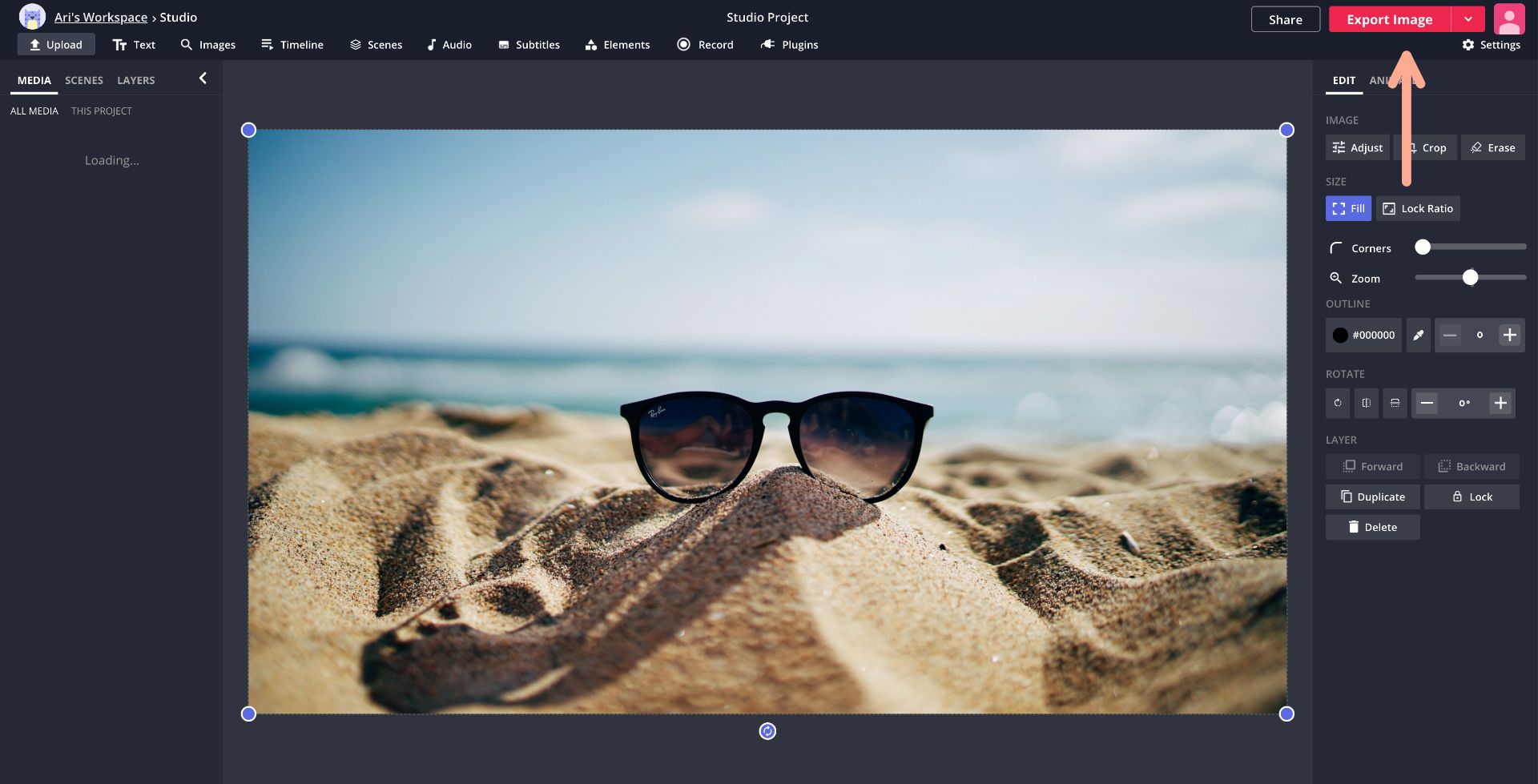
Task: Flip the image horizontally
Action: (x=1366, y=403)
